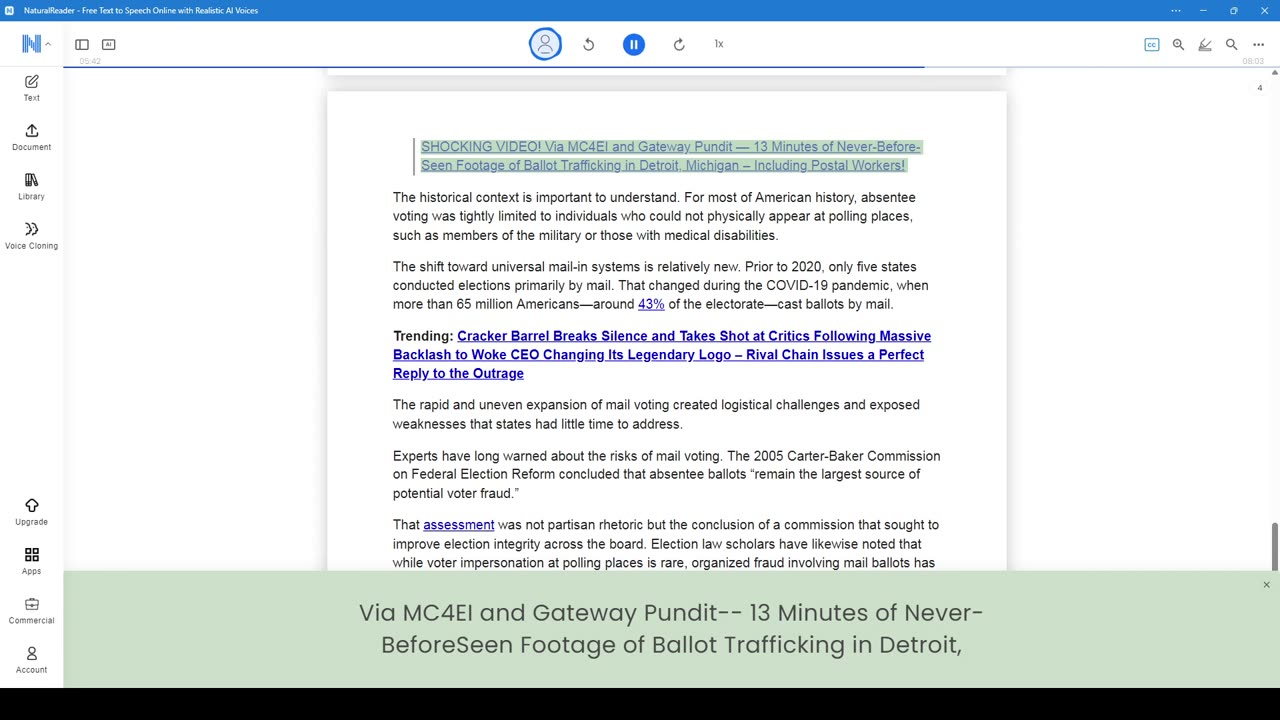This screenshot has width=1280, height=720.
Task: Click the zoom magnifier icon
Action: [x=1178, y=44]
